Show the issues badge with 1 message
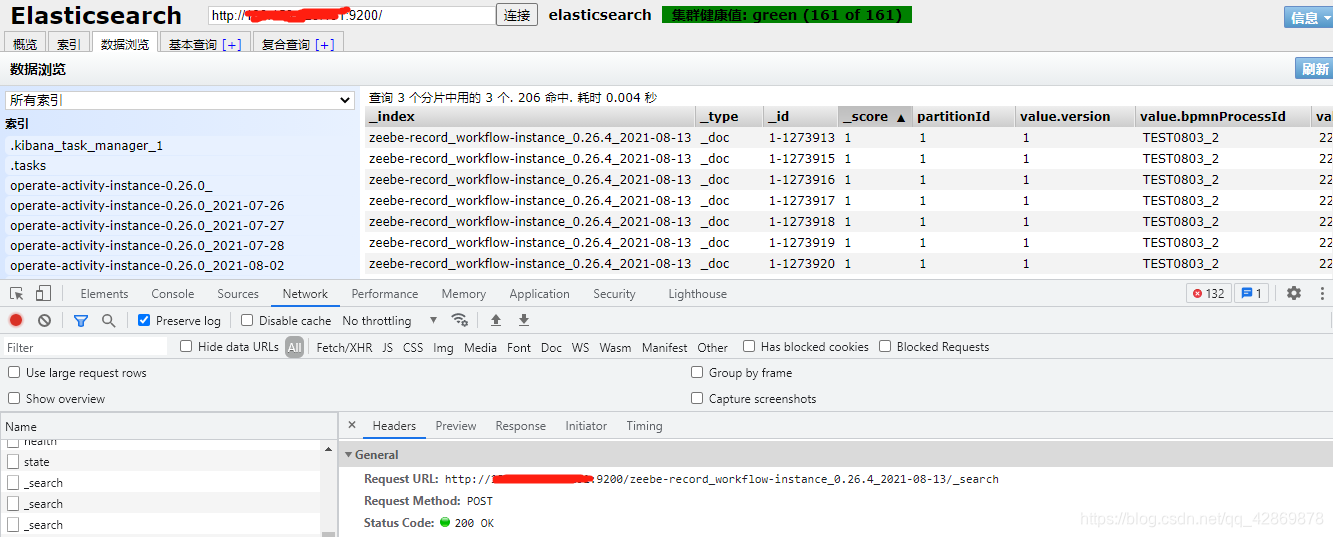 pyautogui.click(x=1251, y=293)
